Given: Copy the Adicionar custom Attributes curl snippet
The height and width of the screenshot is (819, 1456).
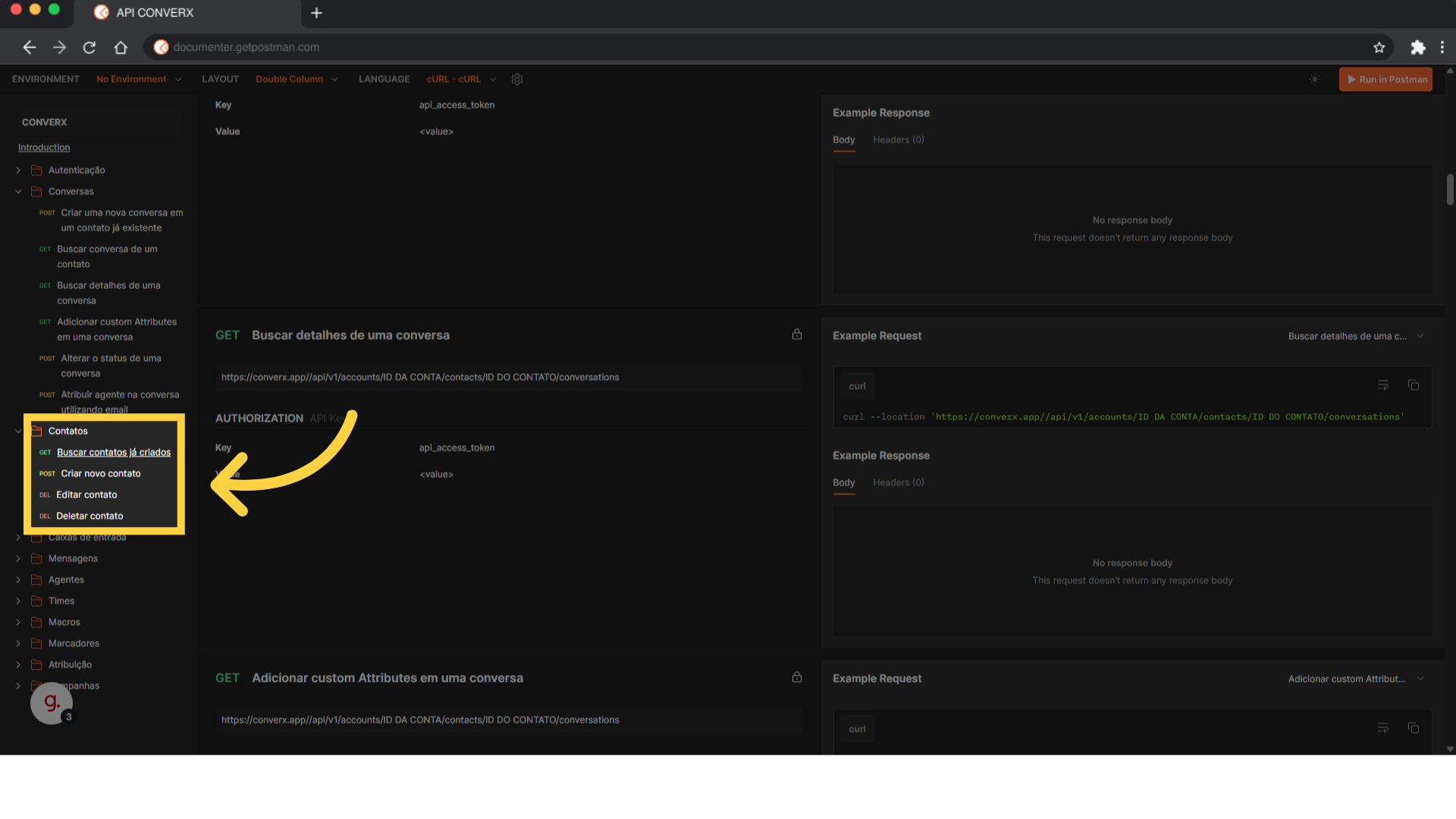Looking at the screenshot, I should 1414,728.
